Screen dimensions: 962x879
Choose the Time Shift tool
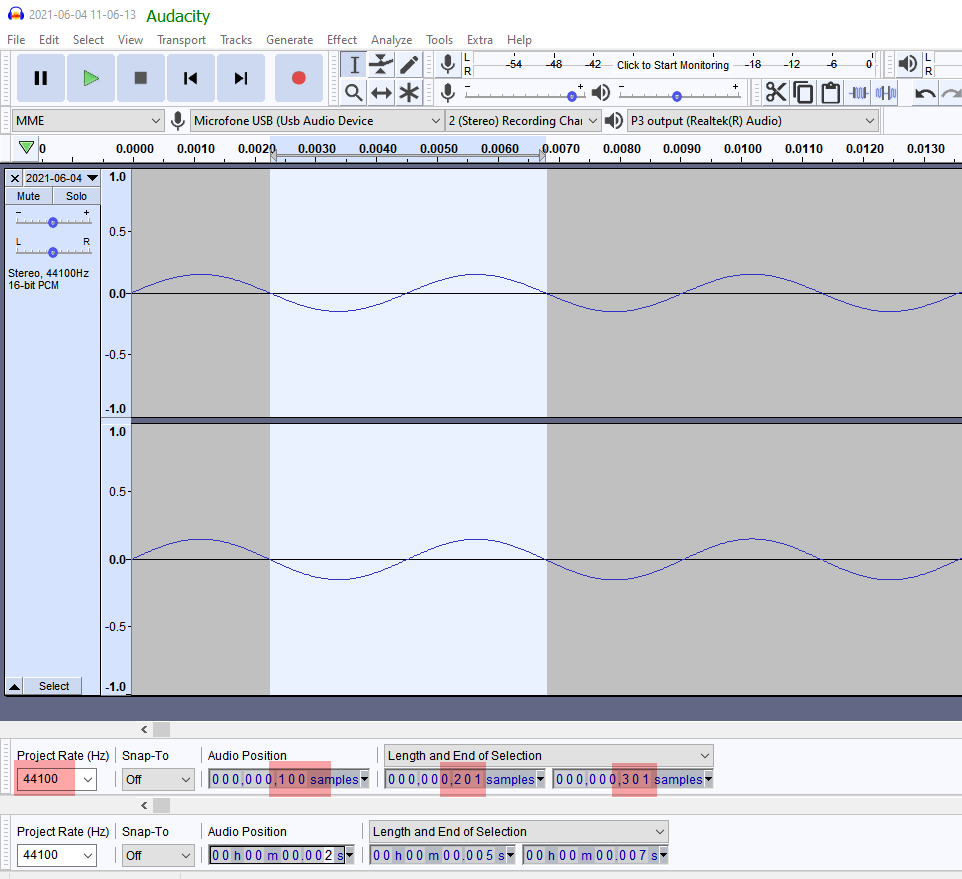(x=381, y=91)
